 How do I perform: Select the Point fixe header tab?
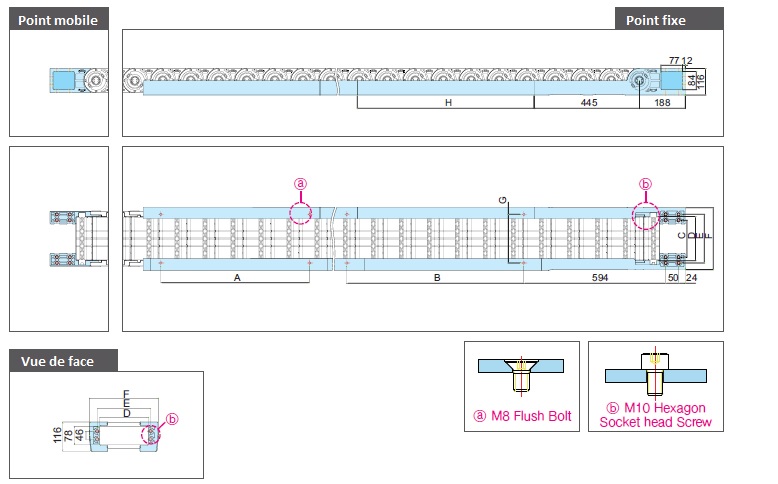tap(668, 20)
